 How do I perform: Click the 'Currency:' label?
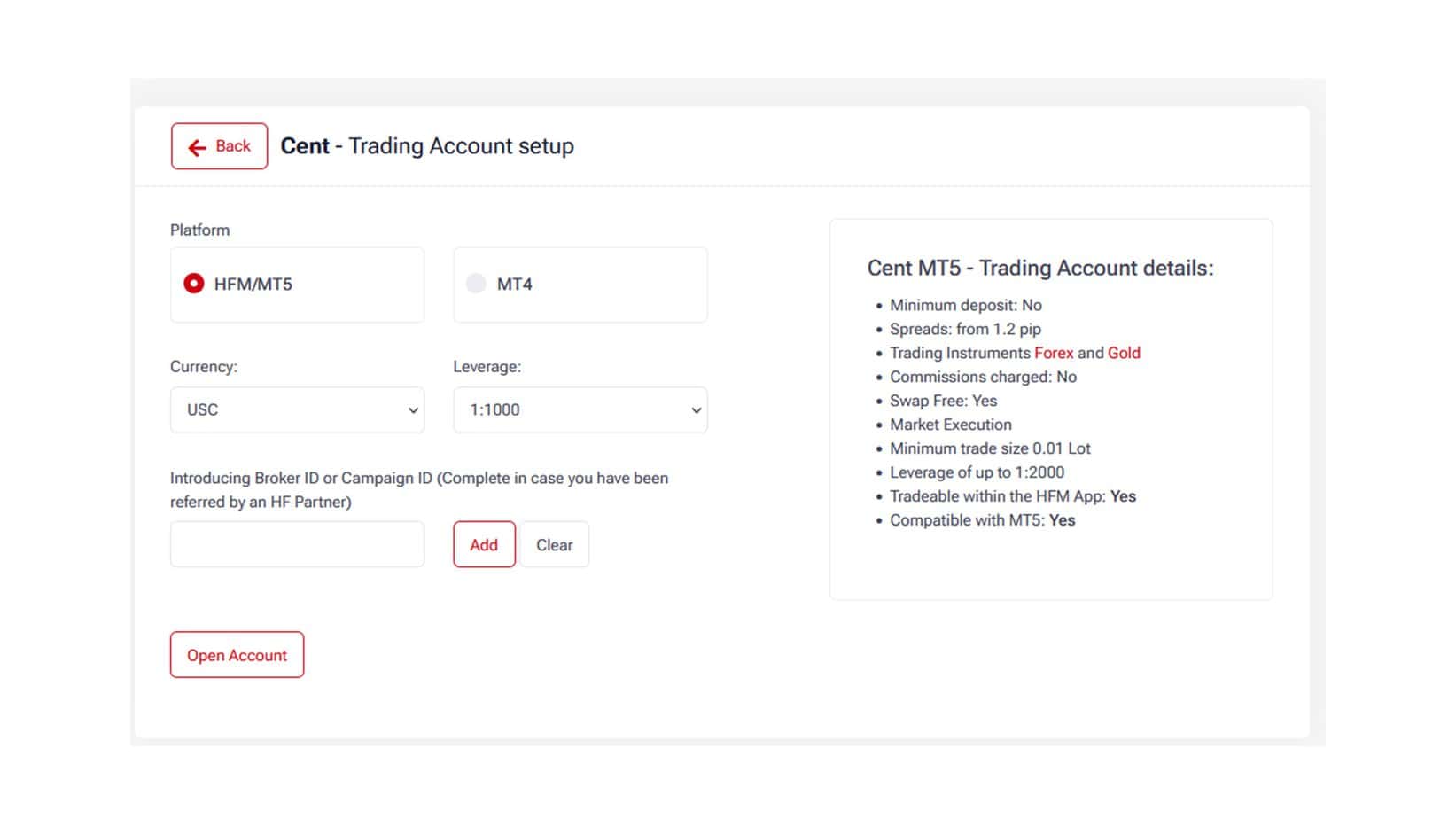[204, 367]
